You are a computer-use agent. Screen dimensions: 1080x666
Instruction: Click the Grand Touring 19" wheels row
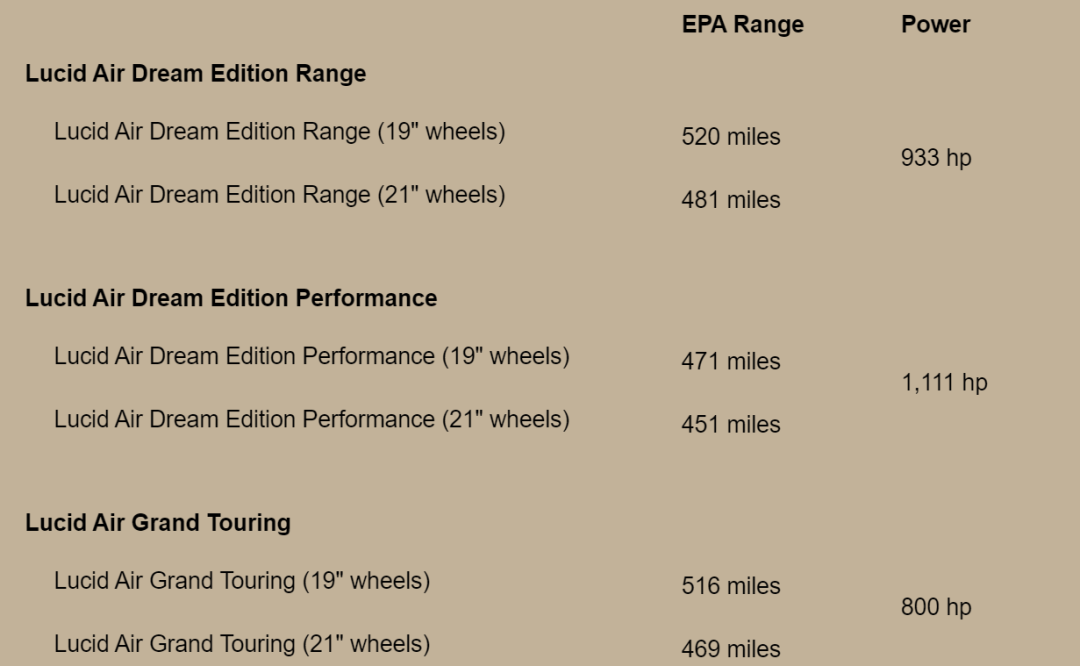click(242, 581)
